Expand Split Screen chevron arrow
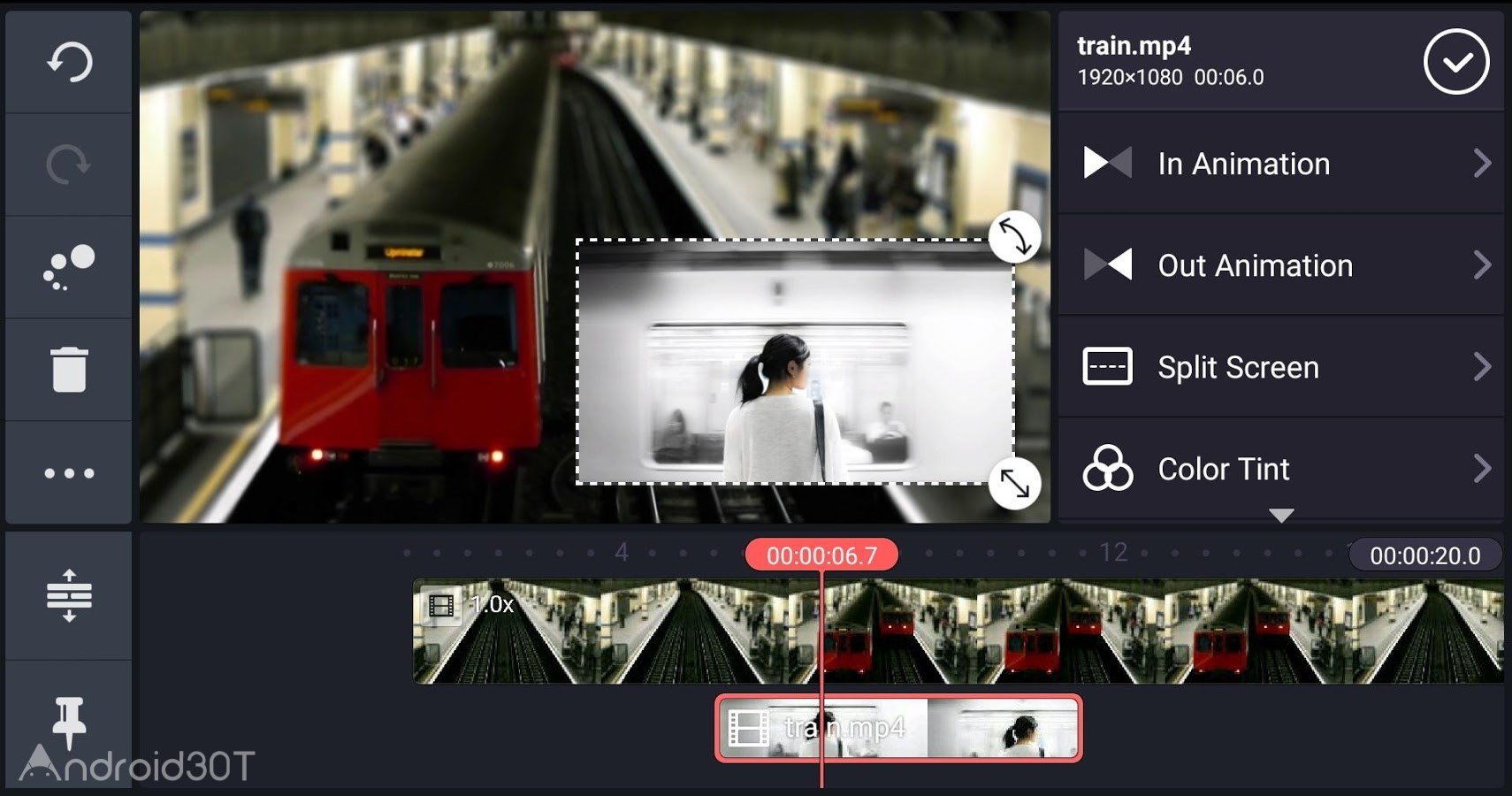Screen dimensions: 1512x796 point(1482,366)
